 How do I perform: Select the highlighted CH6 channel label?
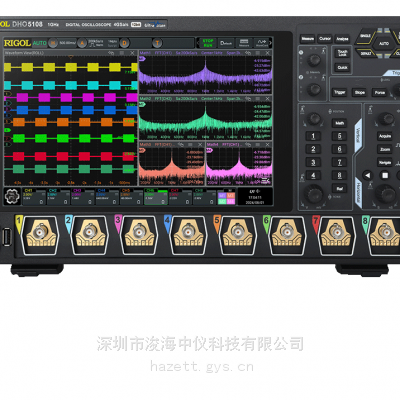tap(150, 191)
